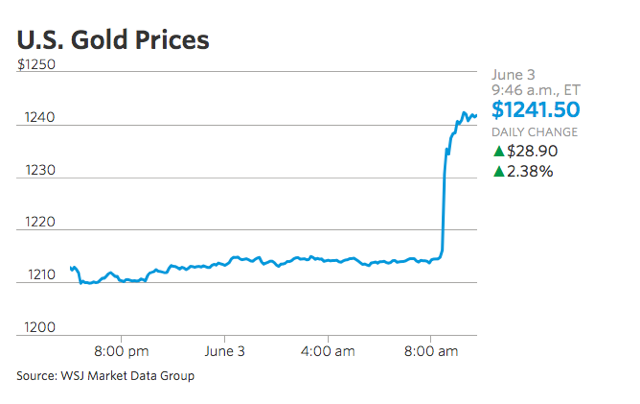
Task: Click the 1220 y-axis label
Action: (x=36, y=222)
